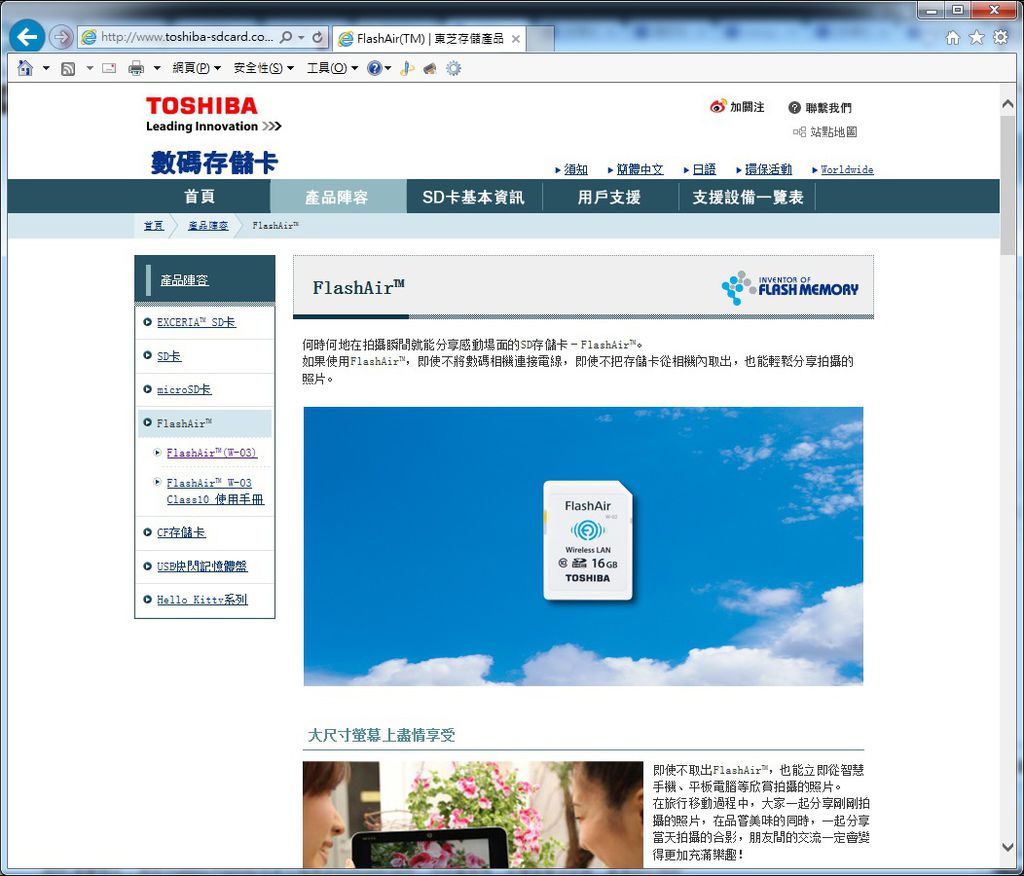Image resolution: width=1024 pixels, height=876 pixels.
Task: Click the Inventor of Flash Memory logo
Action: 790,287
